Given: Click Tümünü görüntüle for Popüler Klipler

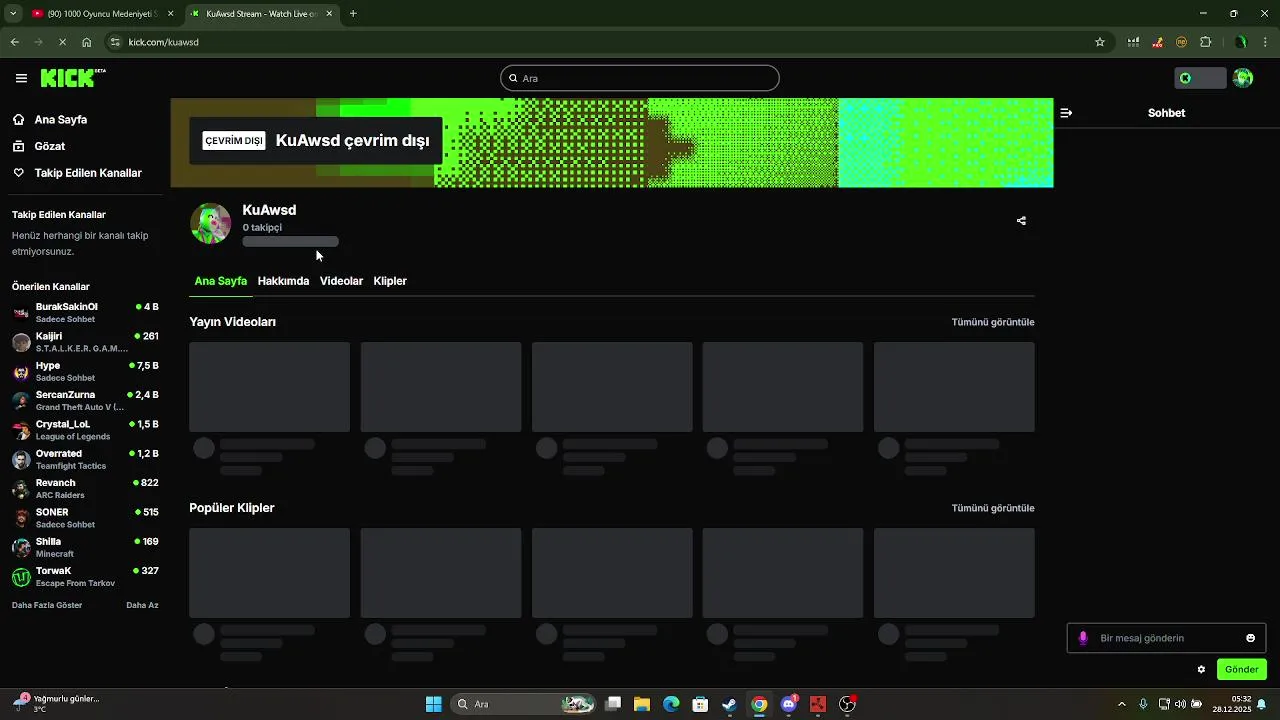Looking at the screenshot, I should click(993, 508).
